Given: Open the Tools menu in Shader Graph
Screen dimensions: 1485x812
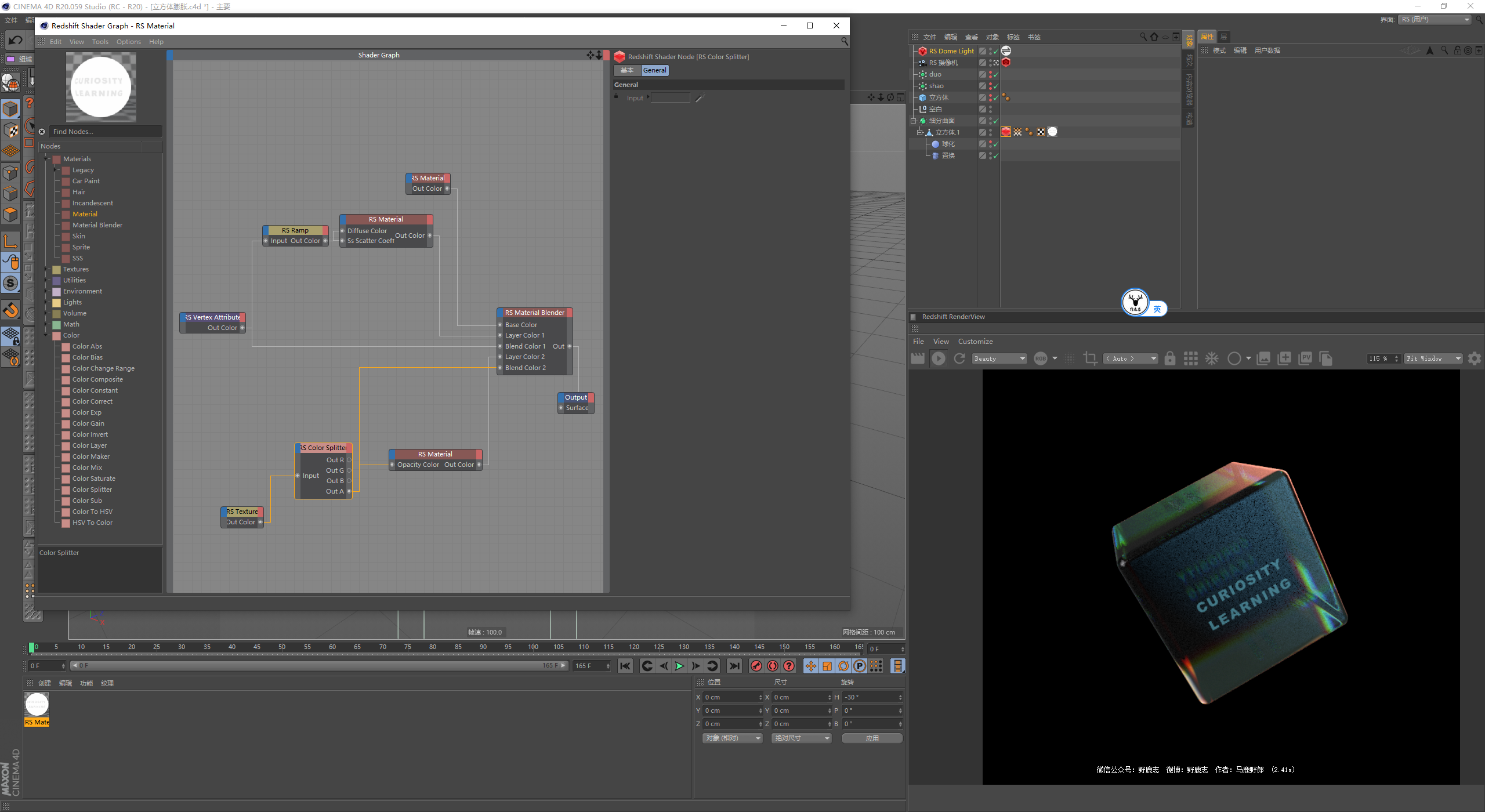Looking at the screenshot, I should pyautogui.click(x=100, y=42).
